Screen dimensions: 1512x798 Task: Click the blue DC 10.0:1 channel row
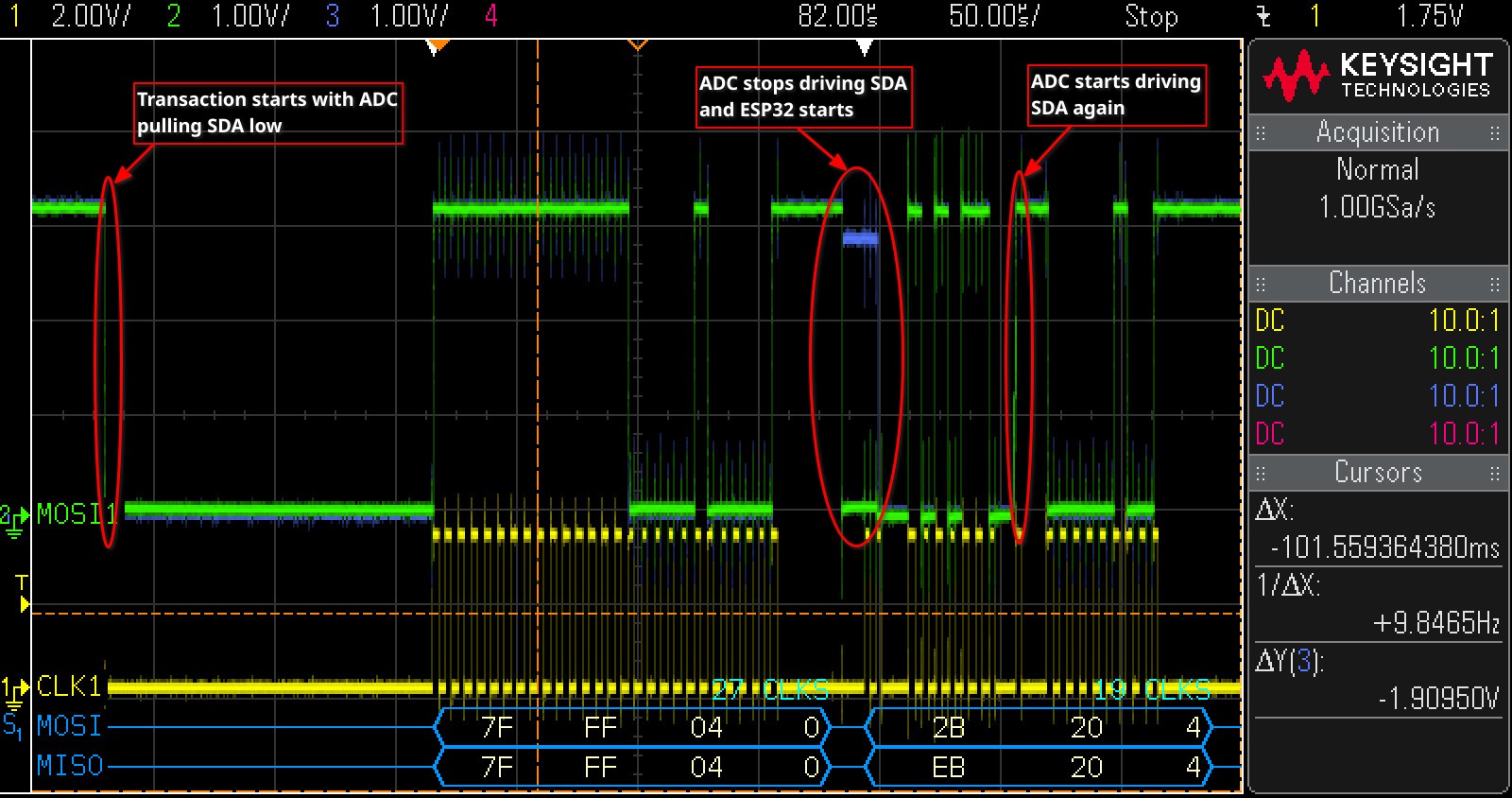coord(1378,396)
